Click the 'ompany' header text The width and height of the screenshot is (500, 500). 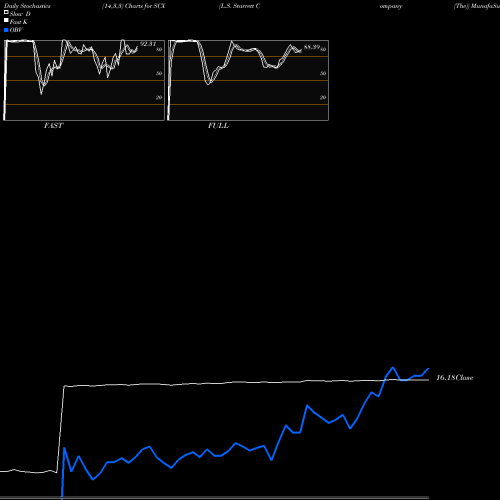click(391, 6)
